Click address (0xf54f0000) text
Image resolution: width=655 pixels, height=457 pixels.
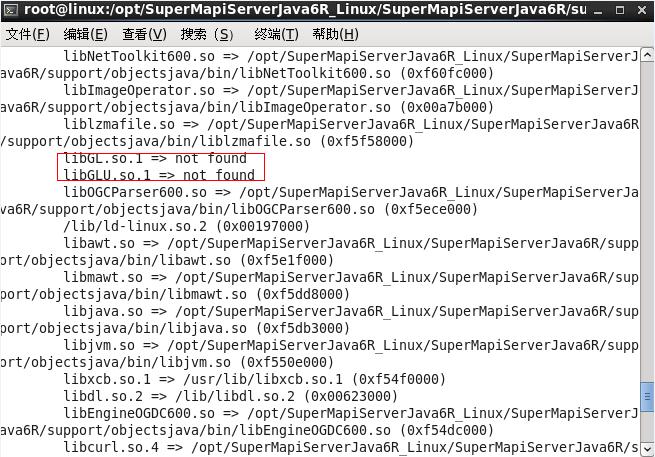coord(399,379)
